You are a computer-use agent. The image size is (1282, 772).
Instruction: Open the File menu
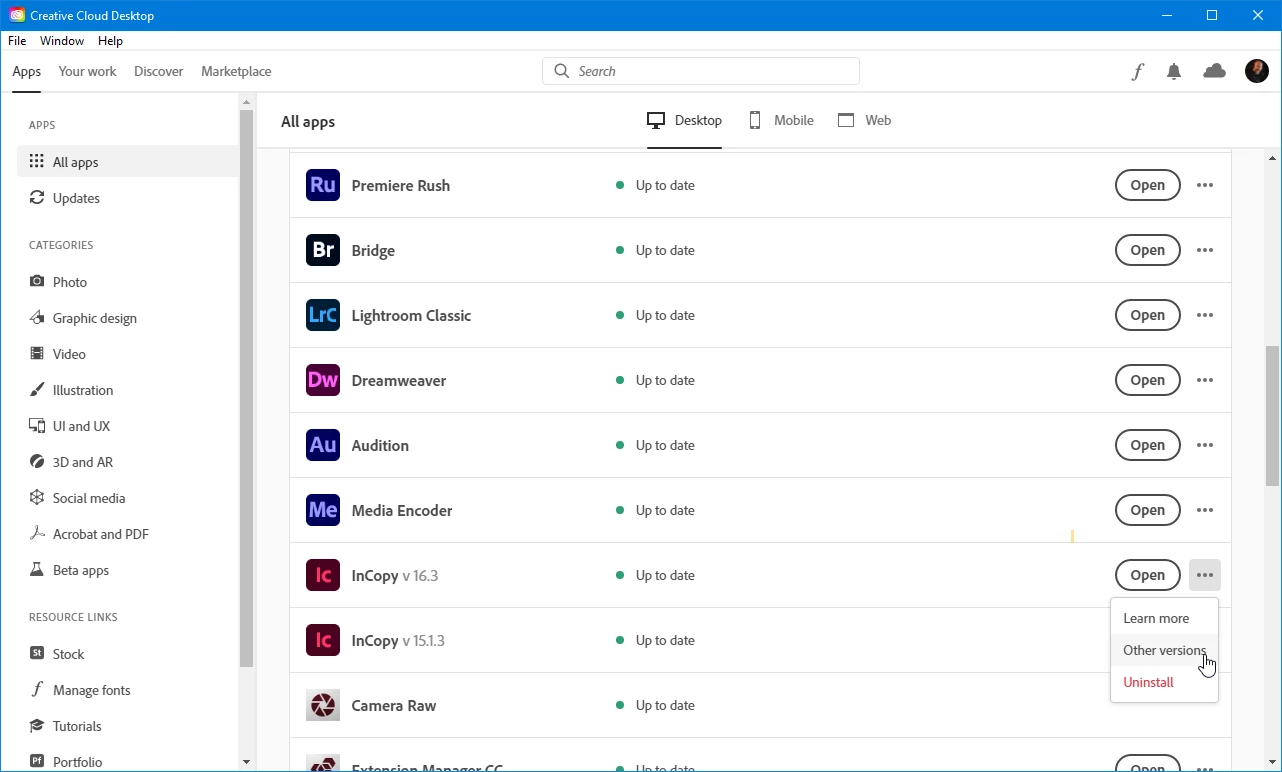click(17, 41)
